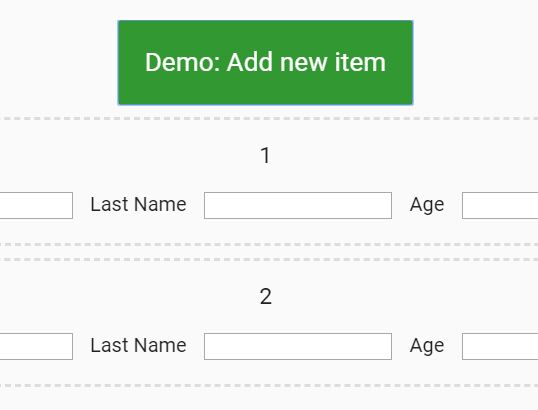Select the cut-off field left of item 1's Last Name

click(36, 205)
